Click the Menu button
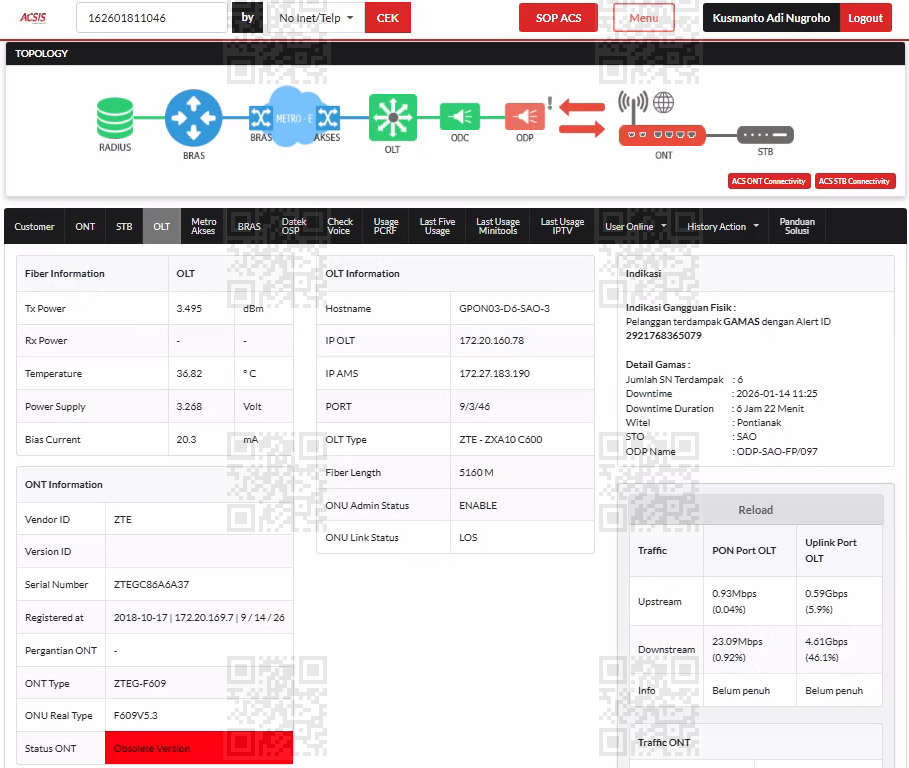 [643, 18]
